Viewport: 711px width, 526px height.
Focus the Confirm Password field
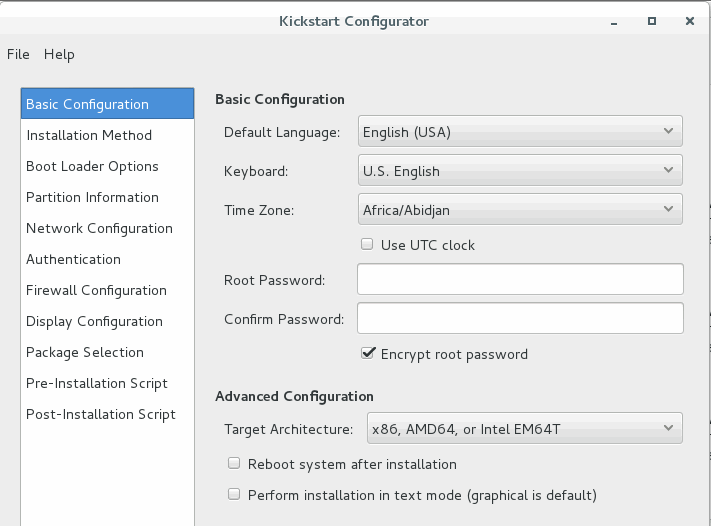click(x=520, y=318)
